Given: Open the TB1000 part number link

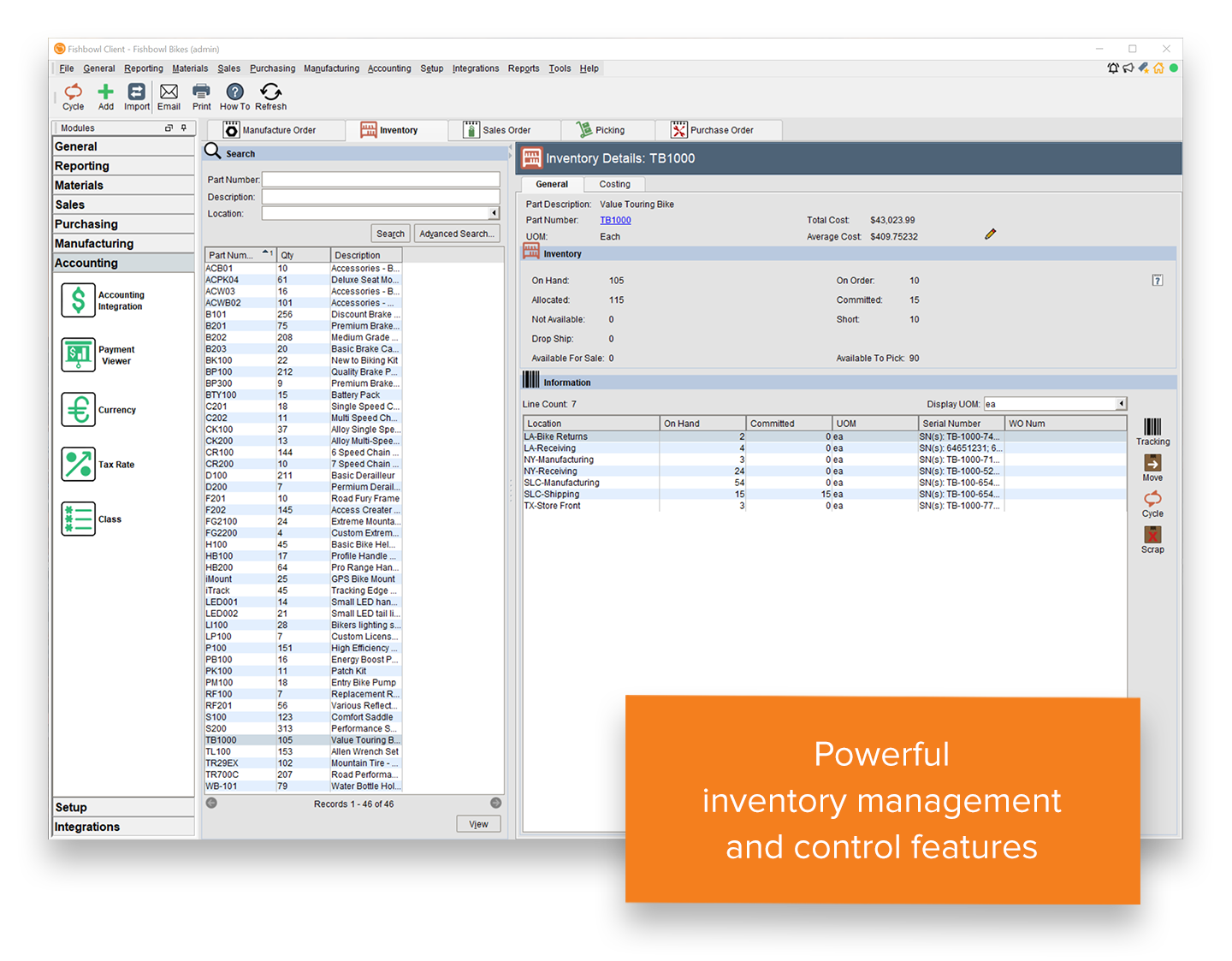Looking at the screenshot, I should coord(615,220).
